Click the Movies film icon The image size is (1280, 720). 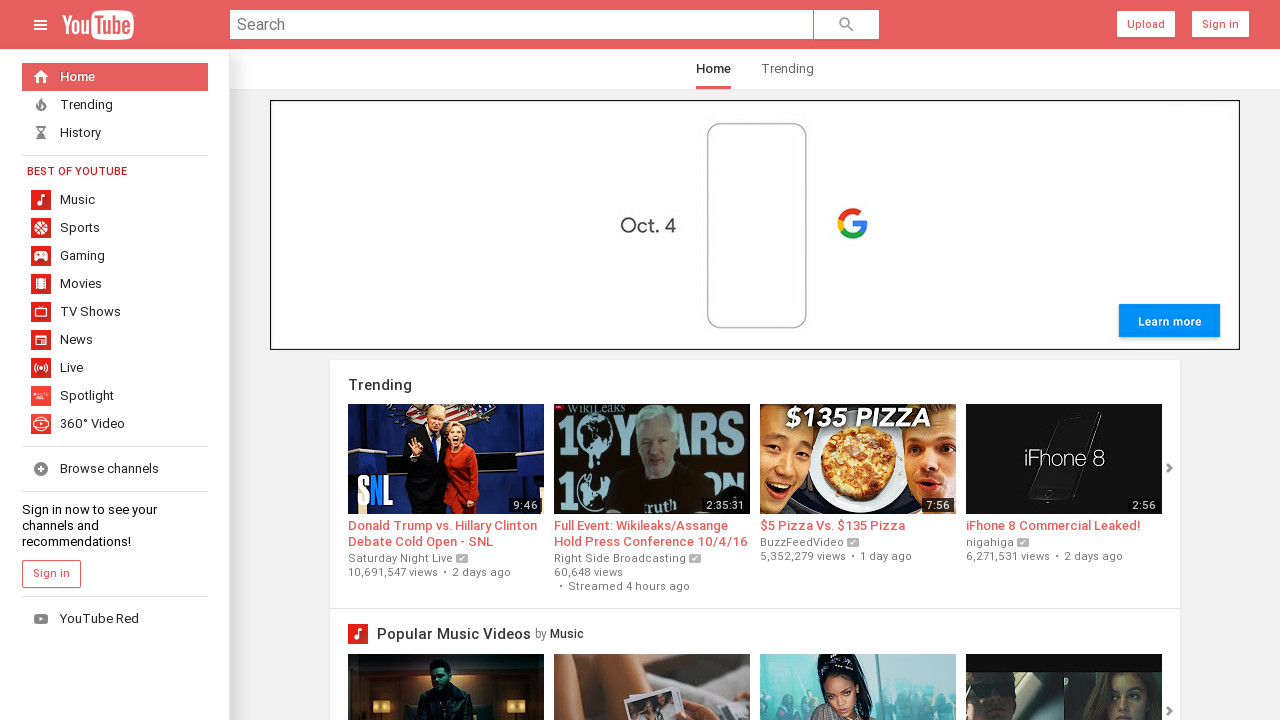pos(41,284)
